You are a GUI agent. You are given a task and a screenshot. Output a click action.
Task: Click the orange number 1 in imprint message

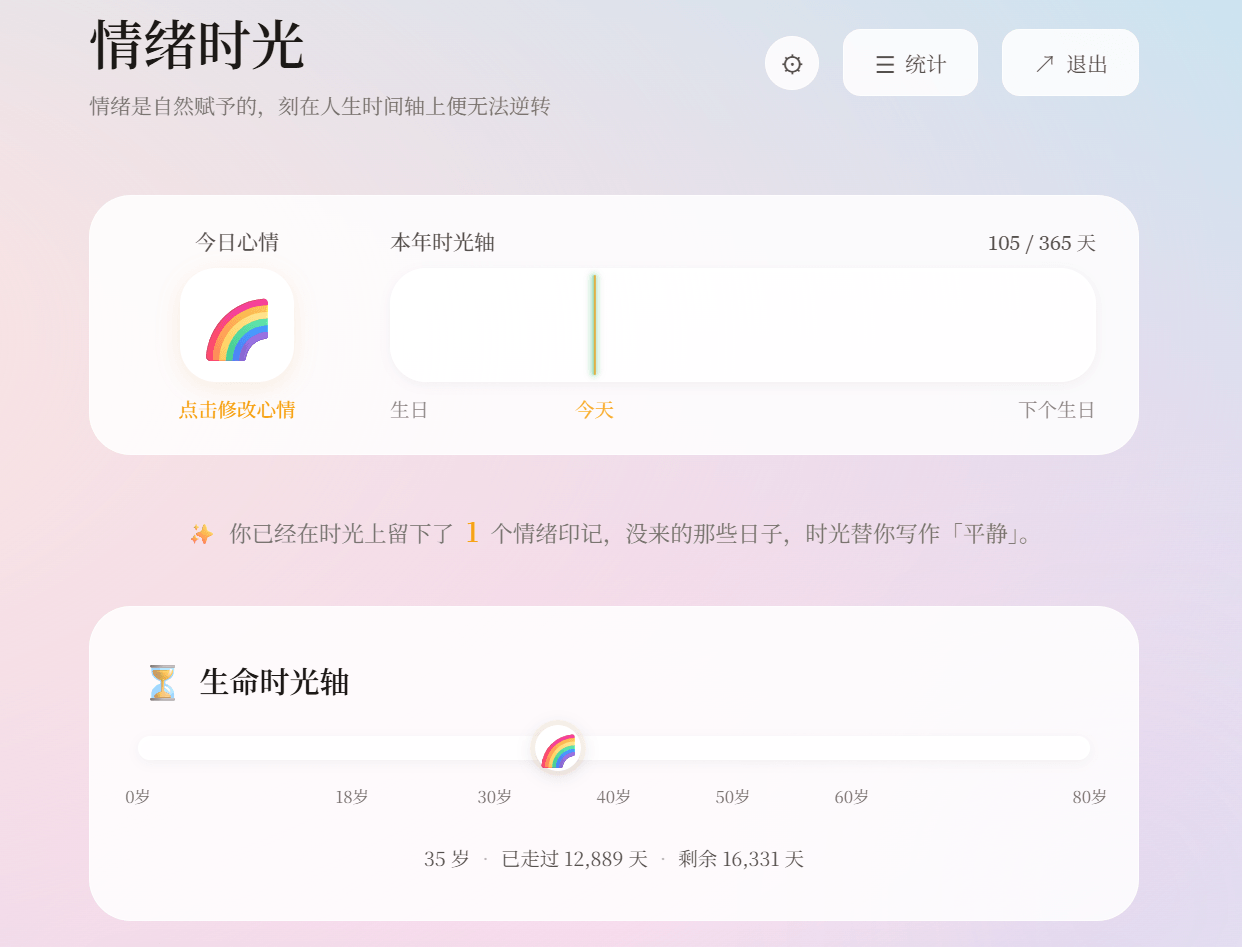point(472,532)
